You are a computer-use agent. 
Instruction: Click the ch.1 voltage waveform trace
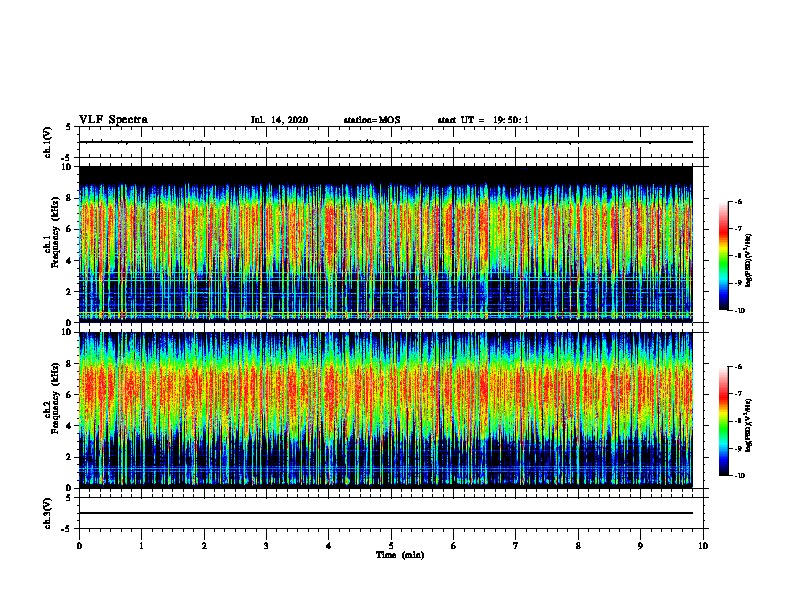[x=386, y=142]
